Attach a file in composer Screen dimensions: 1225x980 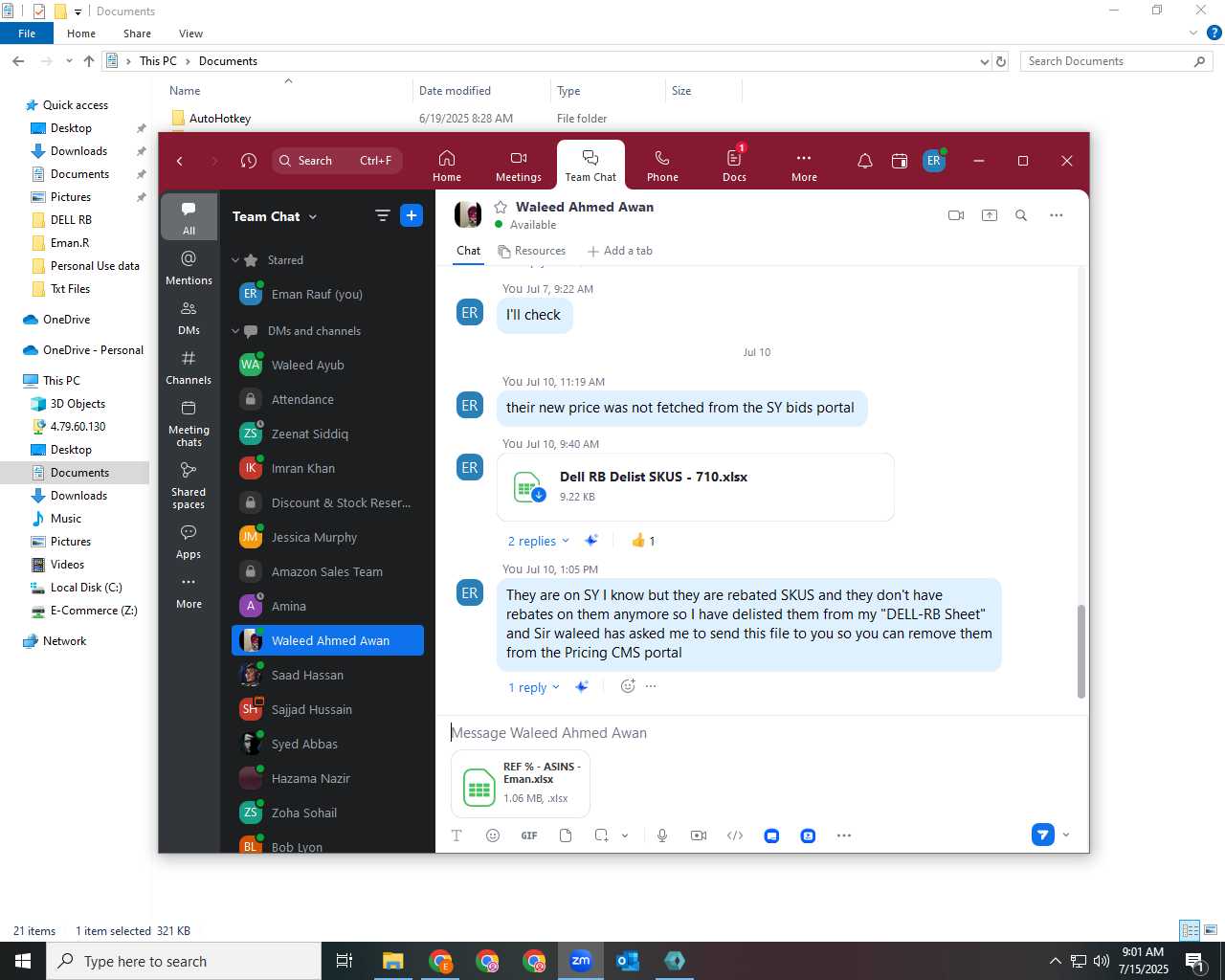click(566, 835)
